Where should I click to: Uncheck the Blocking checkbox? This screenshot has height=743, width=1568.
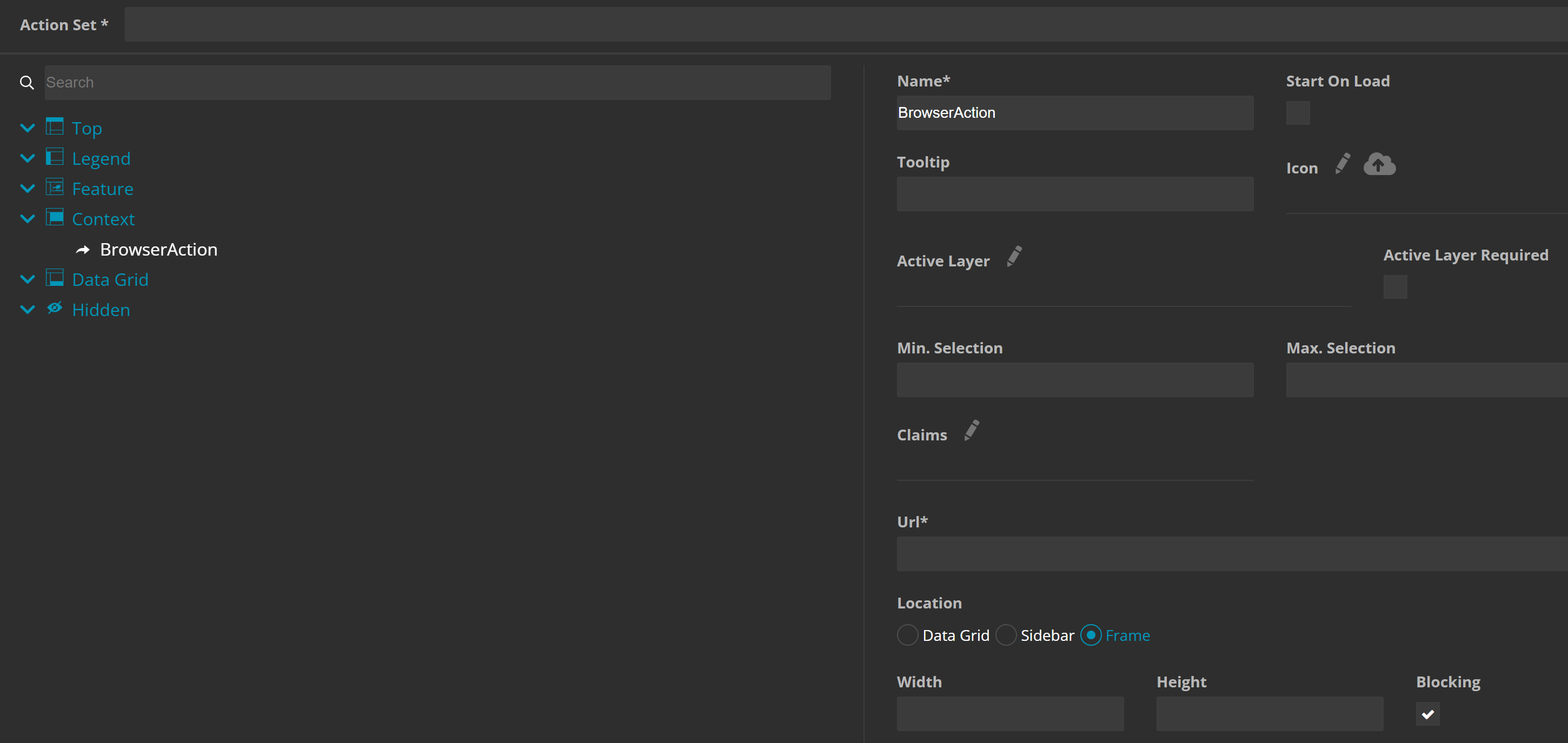1427,714
